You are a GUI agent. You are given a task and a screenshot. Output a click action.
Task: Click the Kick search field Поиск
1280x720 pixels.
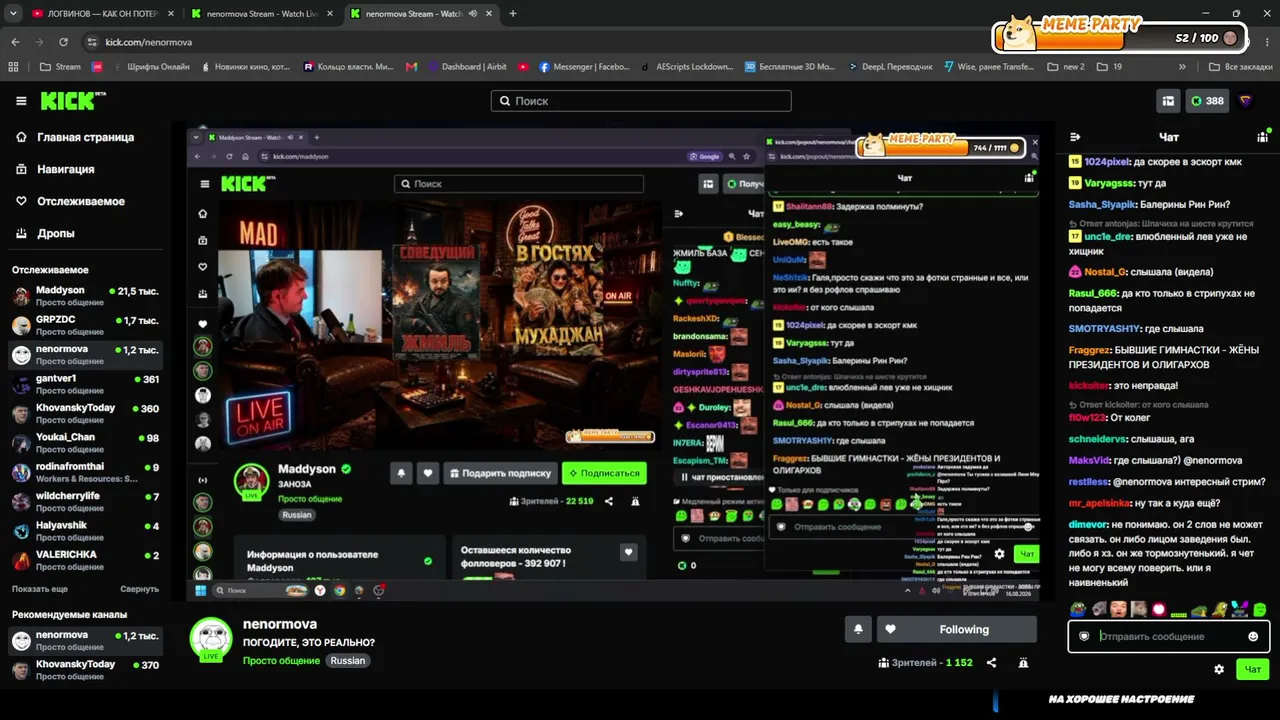(x=641, y=101)
